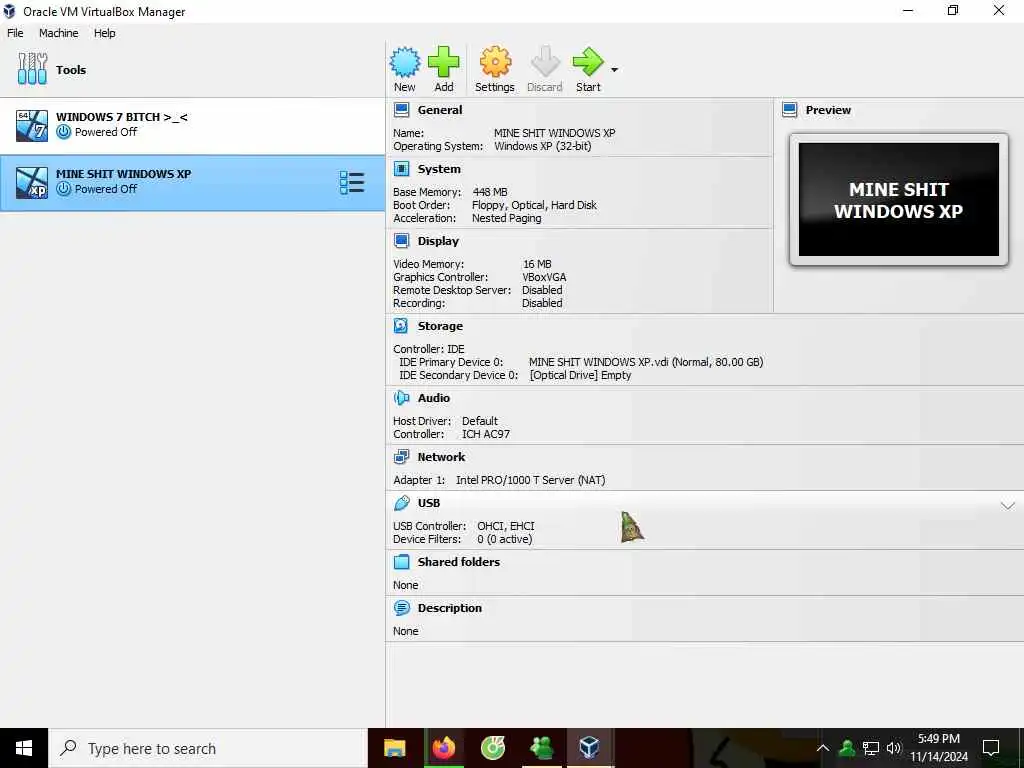Click the Description speech bubble icon
1024x768 pixels.
pos(402,607)
